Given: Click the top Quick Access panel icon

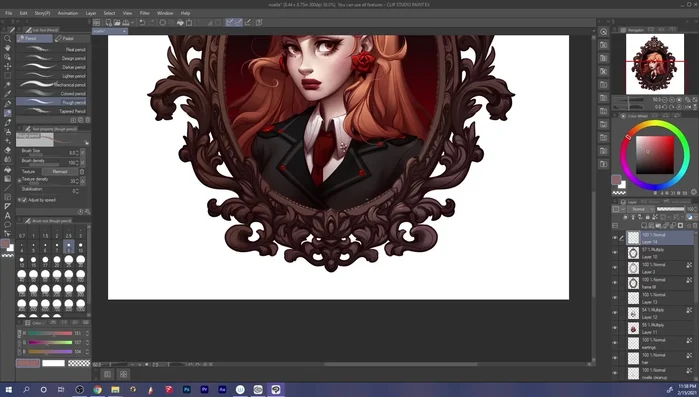Looking at the screenshot, I should [x=603, y=32].
